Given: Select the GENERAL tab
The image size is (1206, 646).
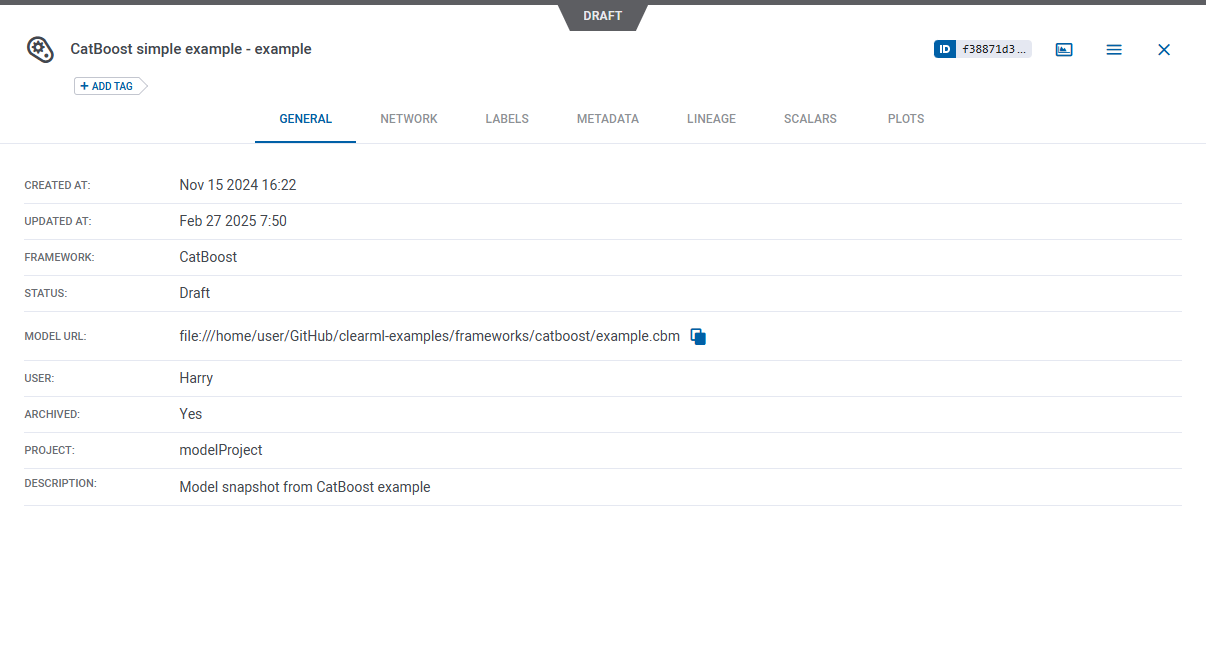Looking at the screenshot, I should tap(305, 119).
